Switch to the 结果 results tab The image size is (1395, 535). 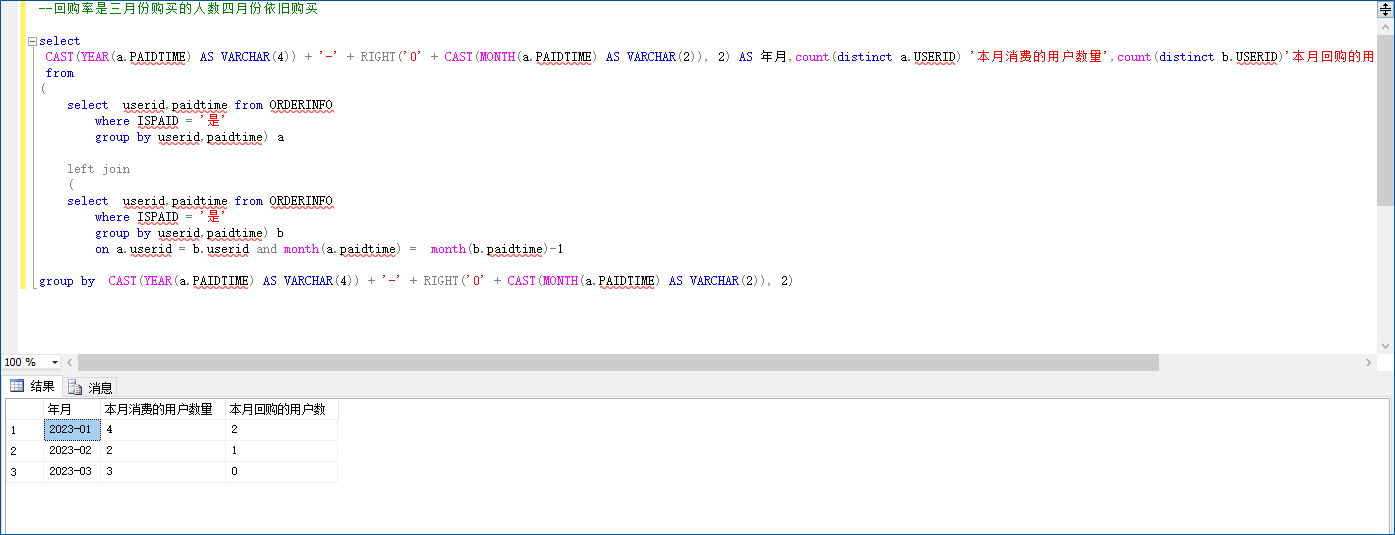[33, 386]
